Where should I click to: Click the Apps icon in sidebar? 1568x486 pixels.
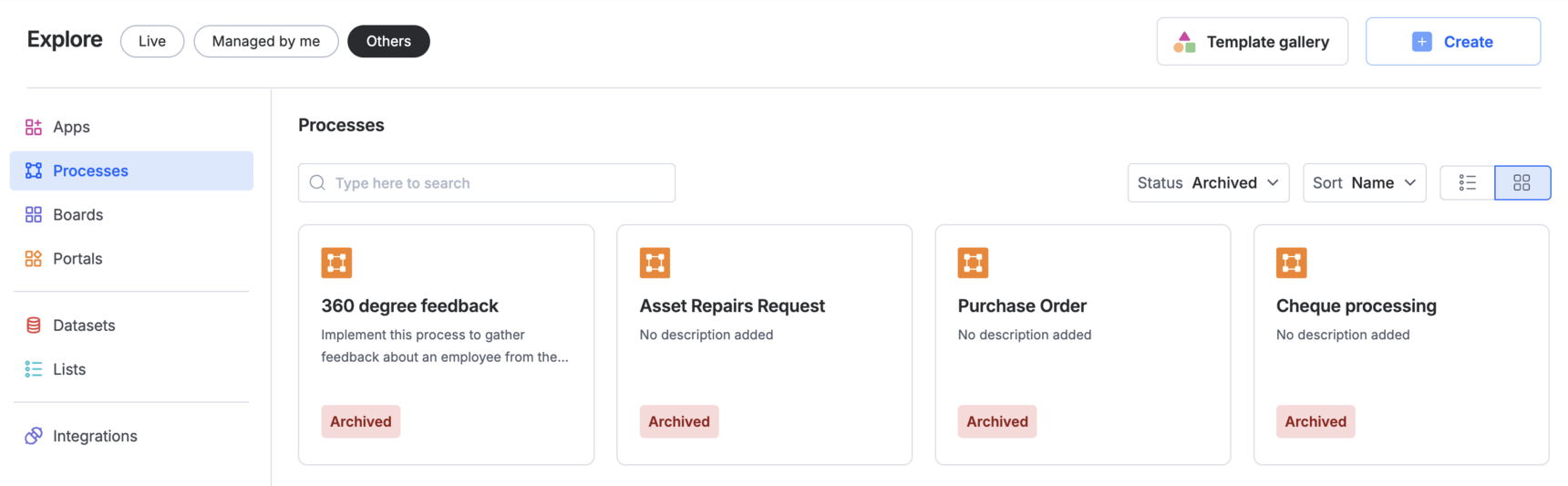[34, 127]
